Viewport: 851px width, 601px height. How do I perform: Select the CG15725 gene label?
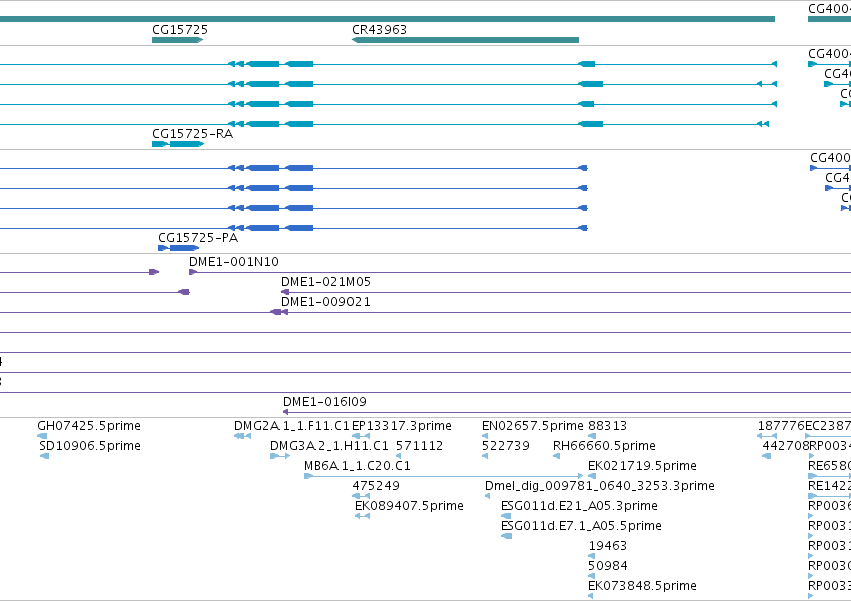pos(180,30)
